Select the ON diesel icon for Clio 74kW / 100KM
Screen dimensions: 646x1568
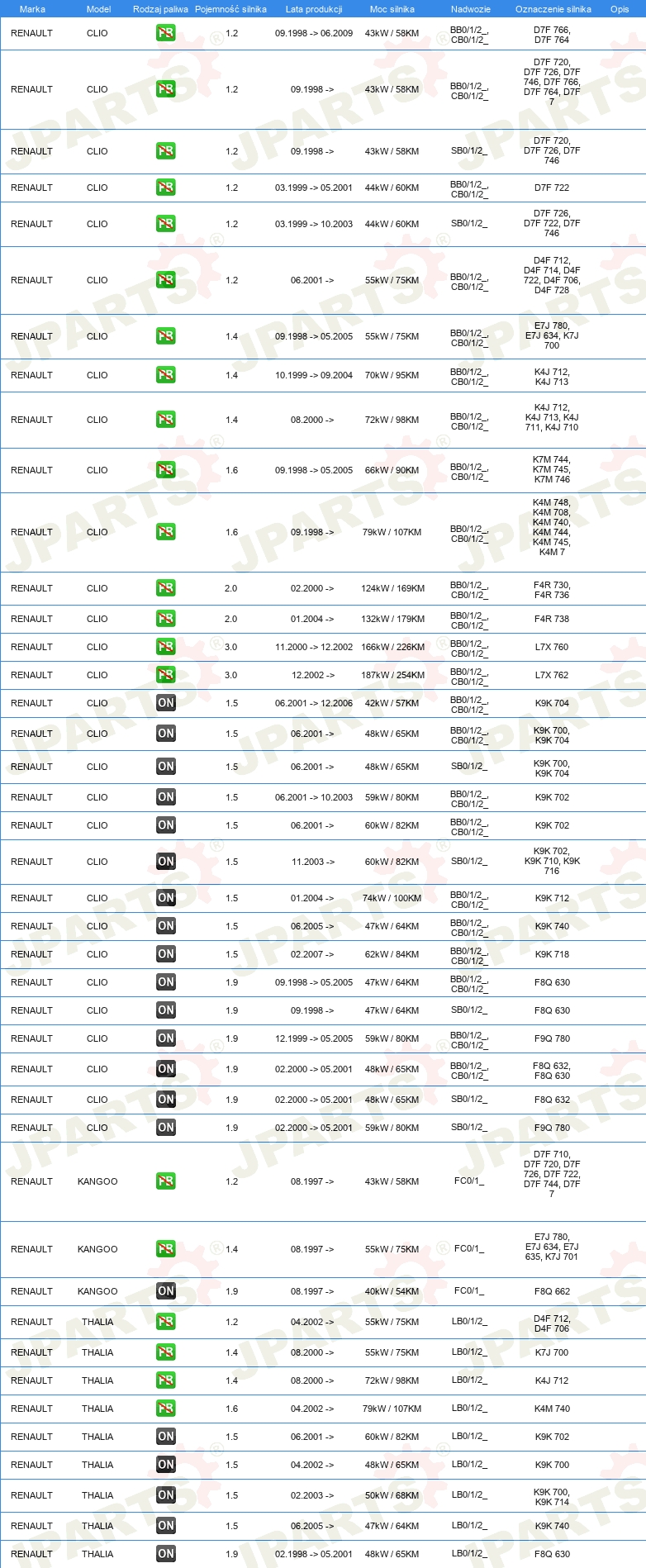(x=165, y=898)
